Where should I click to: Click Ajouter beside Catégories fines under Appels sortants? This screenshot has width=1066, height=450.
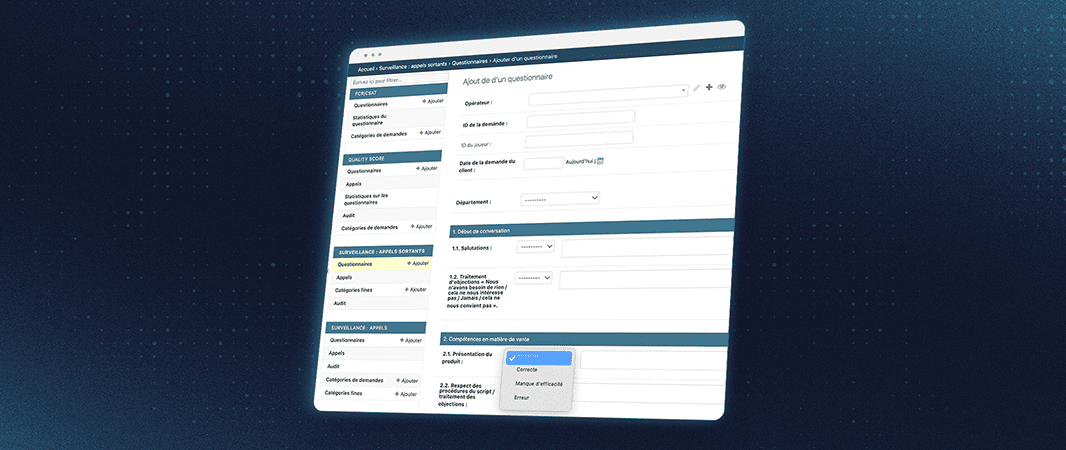(417, 289)
